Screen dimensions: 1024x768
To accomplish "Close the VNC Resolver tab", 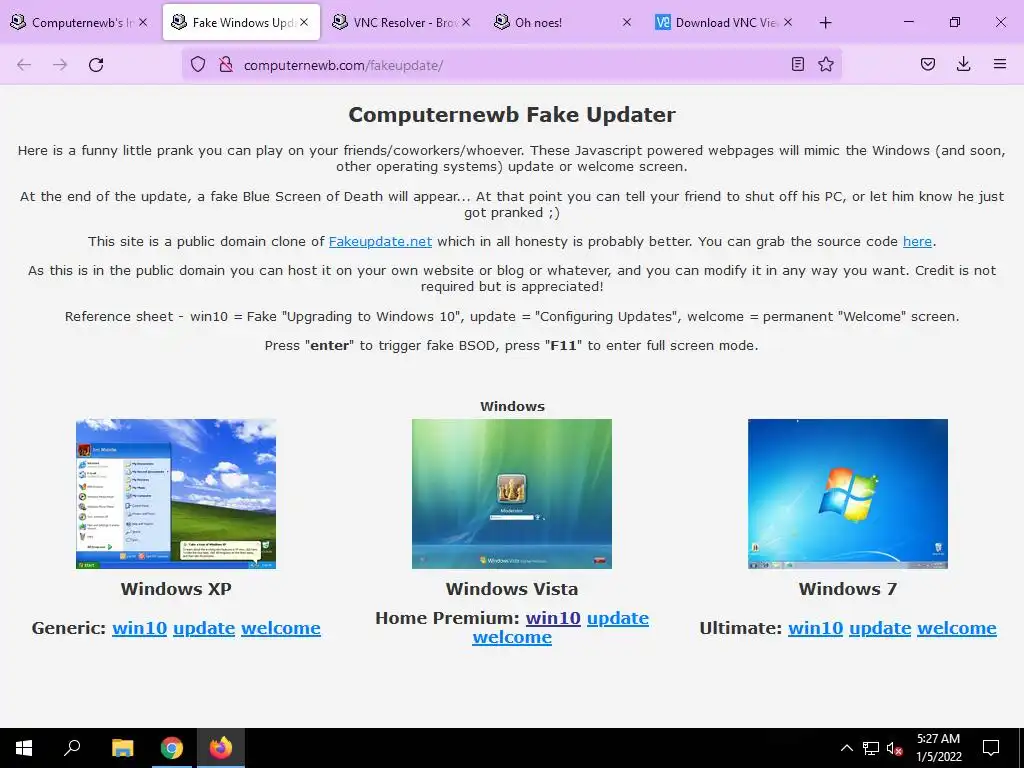I will click(x=466, y=22).
